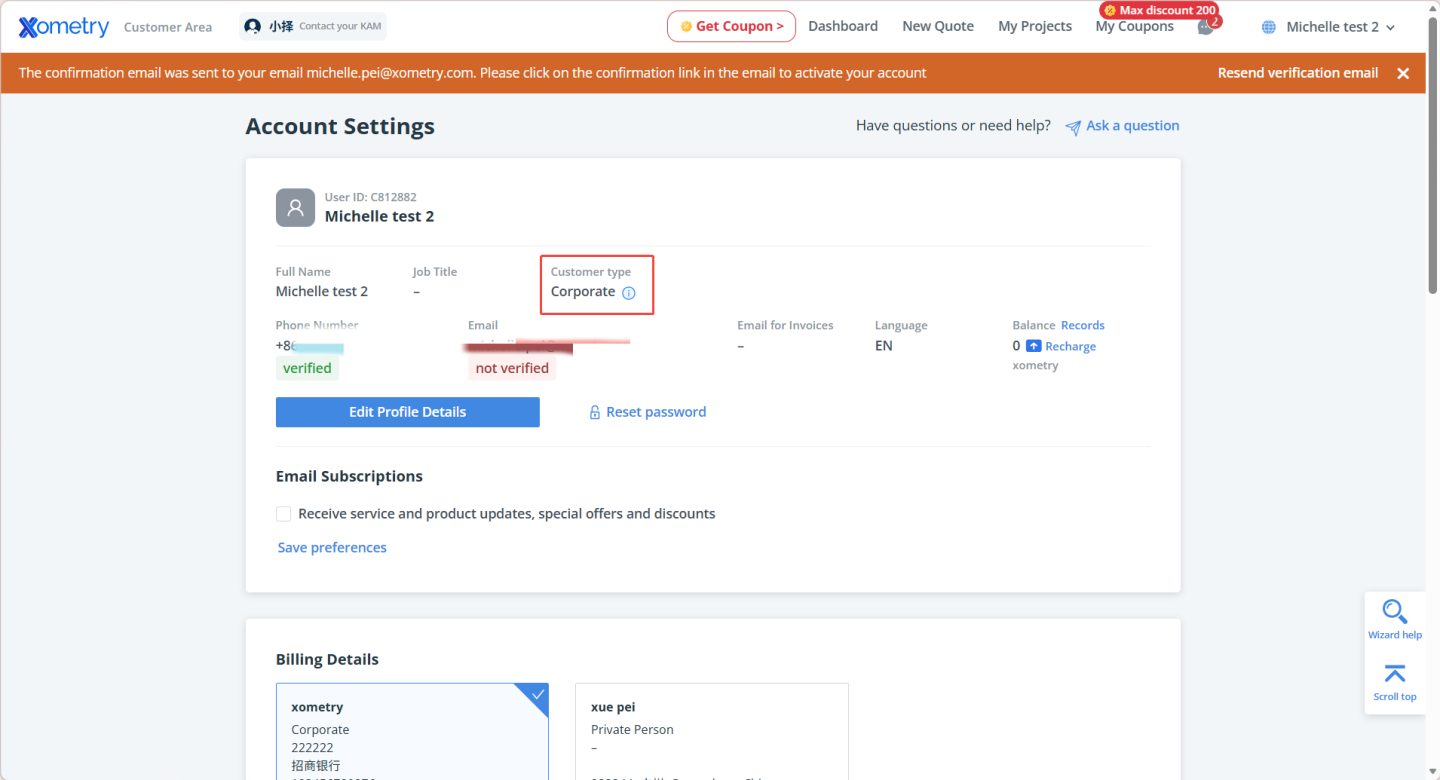Go to My Projects

(x=1034, y=27)
